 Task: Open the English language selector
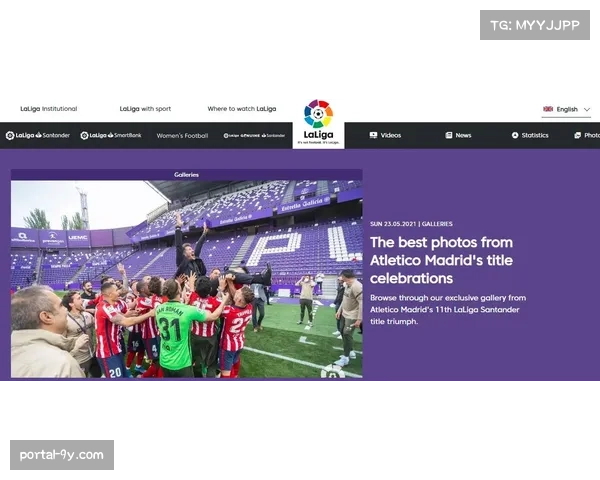point(566,109)
